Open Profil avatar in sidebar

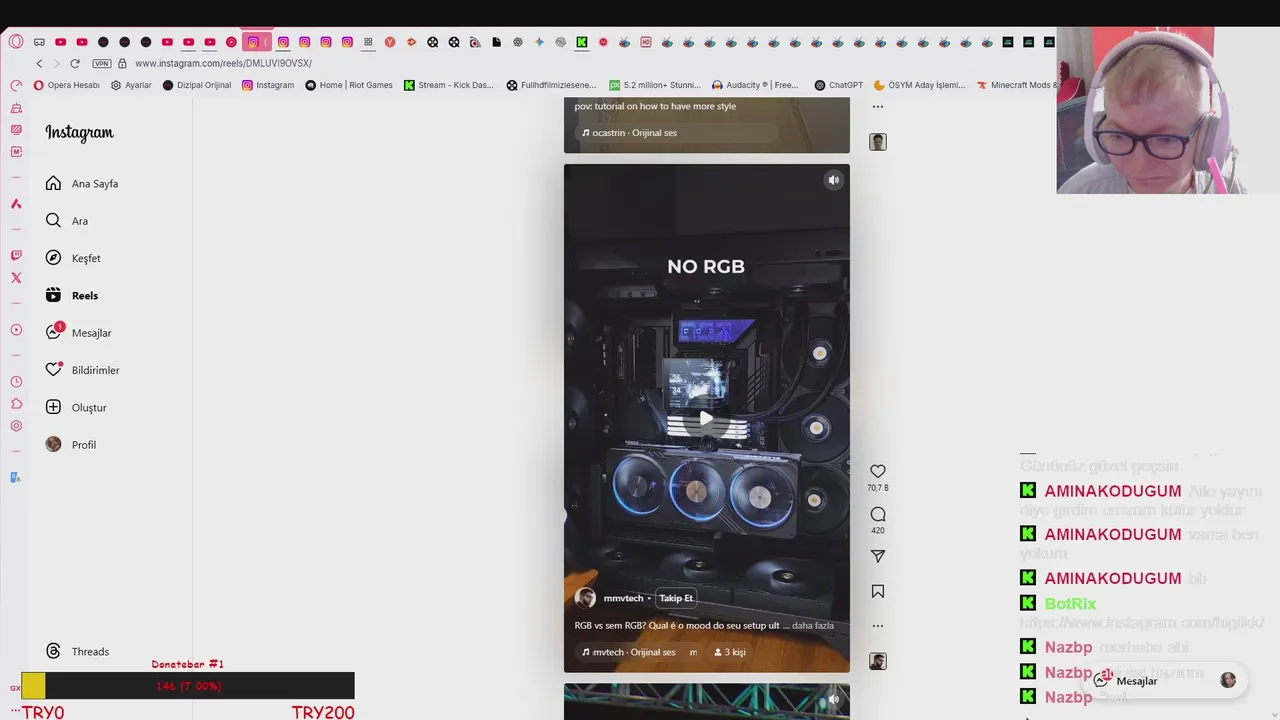53,444
